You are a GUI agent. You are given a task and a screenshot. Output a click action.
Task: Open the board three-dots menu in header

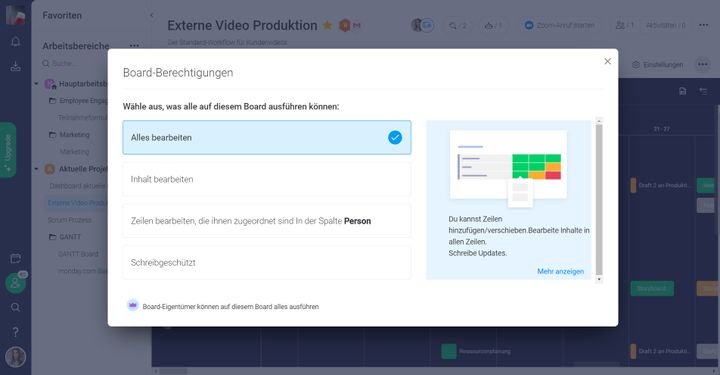point(703,25)
